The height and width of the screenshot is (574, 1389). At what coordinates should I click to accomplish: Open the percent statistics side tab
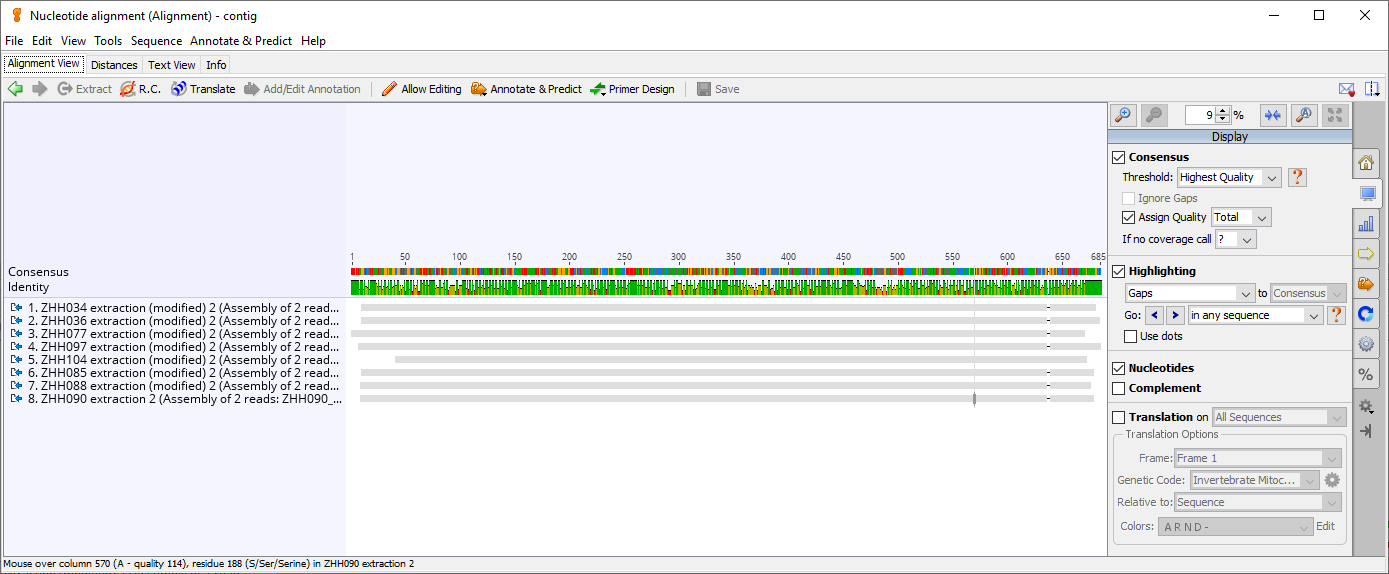(x=1366, y=374)
